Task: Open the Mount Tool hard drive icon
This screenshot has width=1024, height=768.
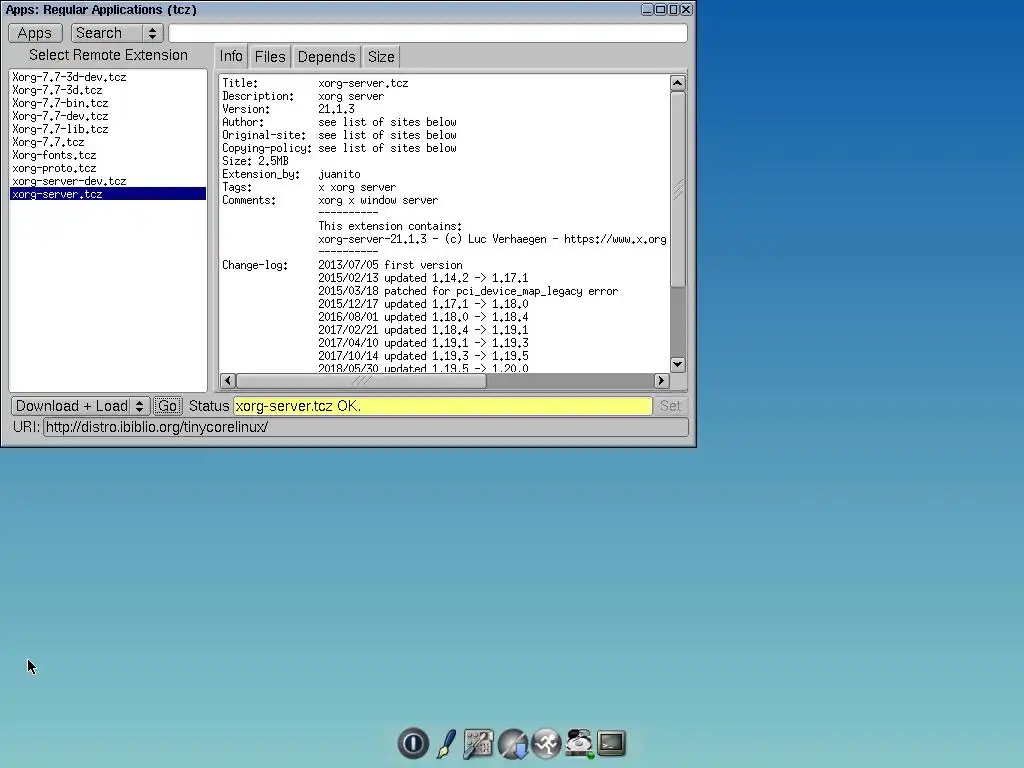Action: coord(579,743)
